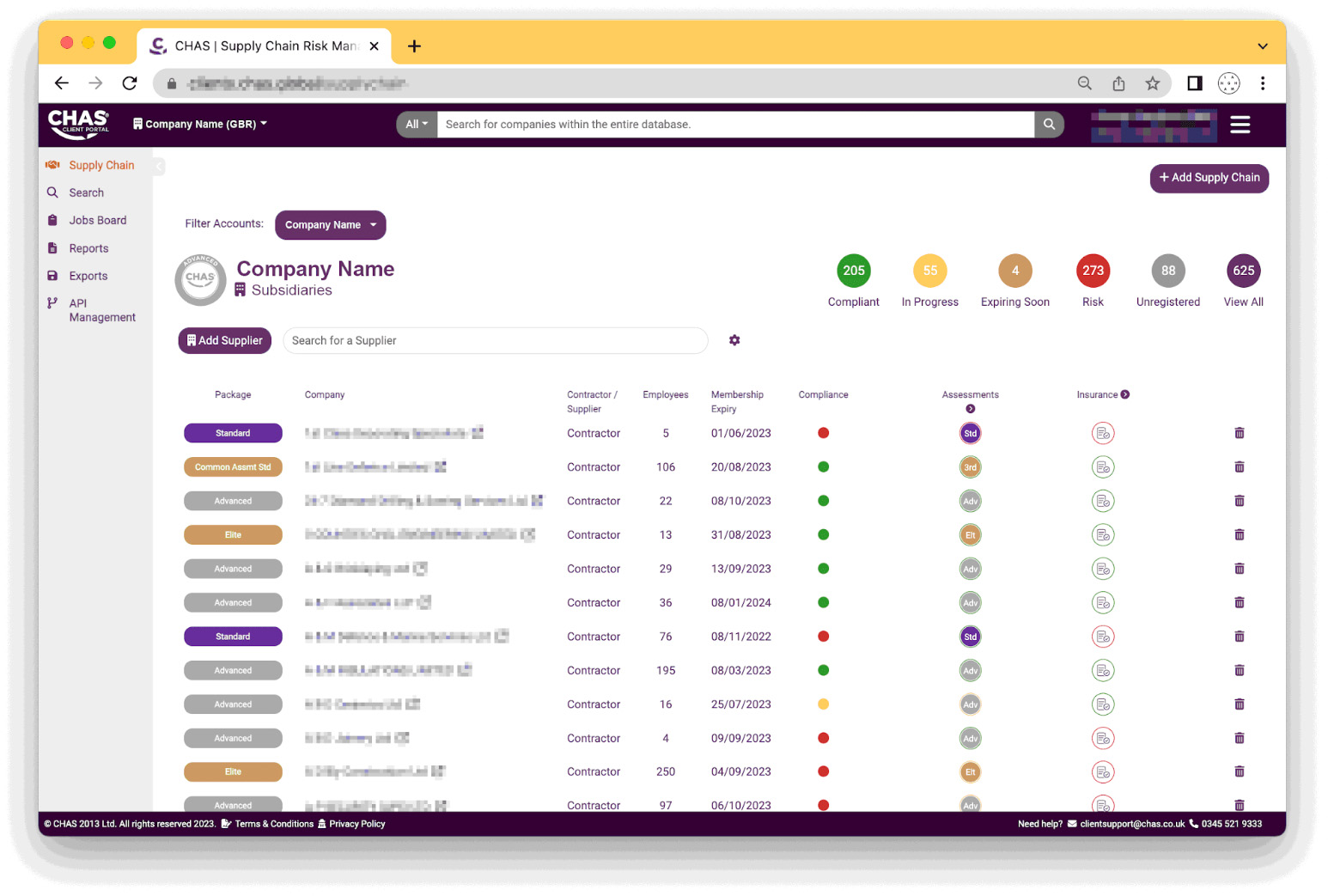Click the Insurance column info arrow
The height and width of the screenshot is (896, 1328).
pyautogui.click(x=1125, y=395)
